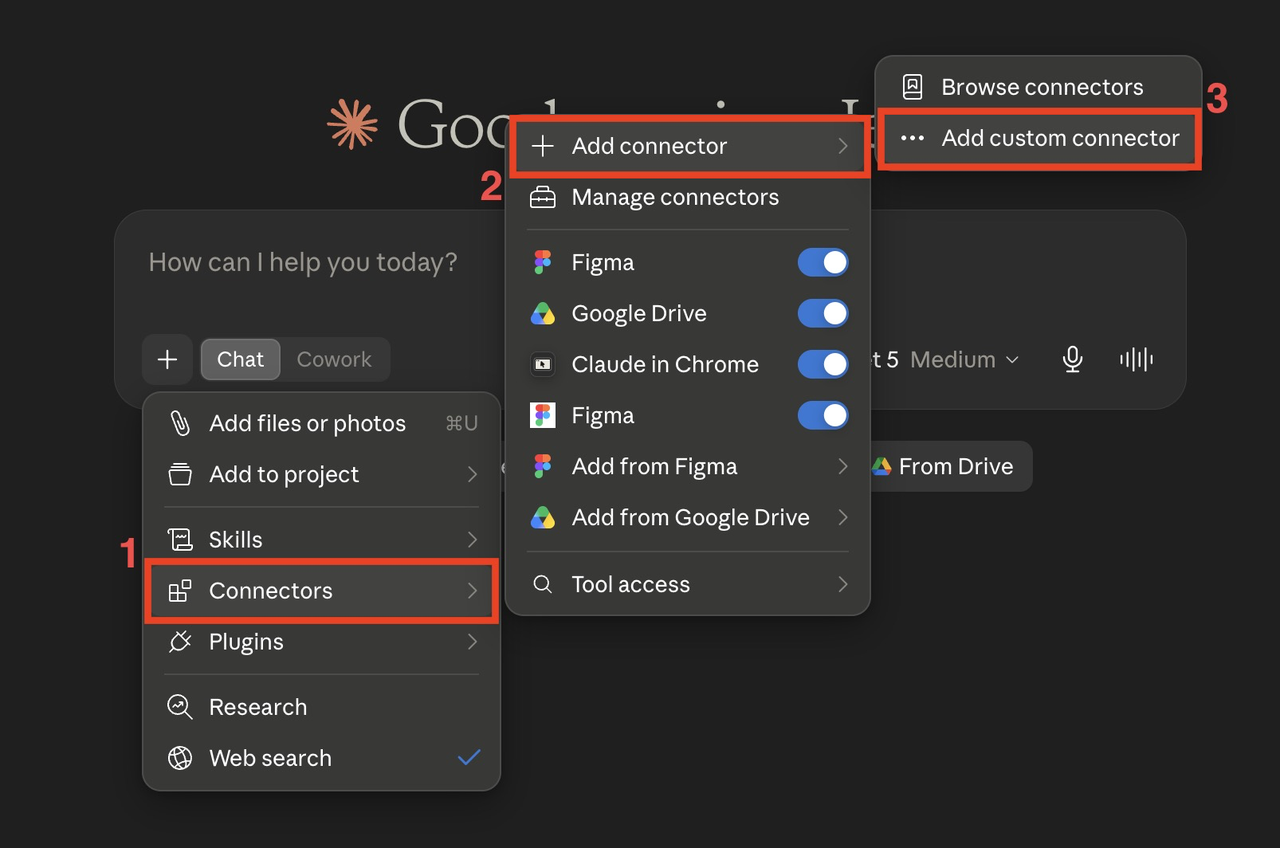Turn off the Claude in Chrome toggle
The image size is (1280, 848).
click(823, 365)
